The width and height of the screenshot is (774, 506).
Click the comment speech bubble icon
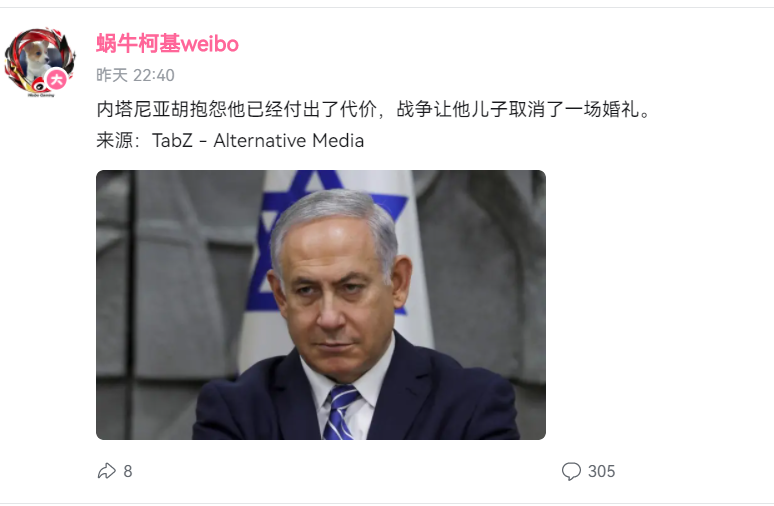pyautogui.click(x=571, y=471)
